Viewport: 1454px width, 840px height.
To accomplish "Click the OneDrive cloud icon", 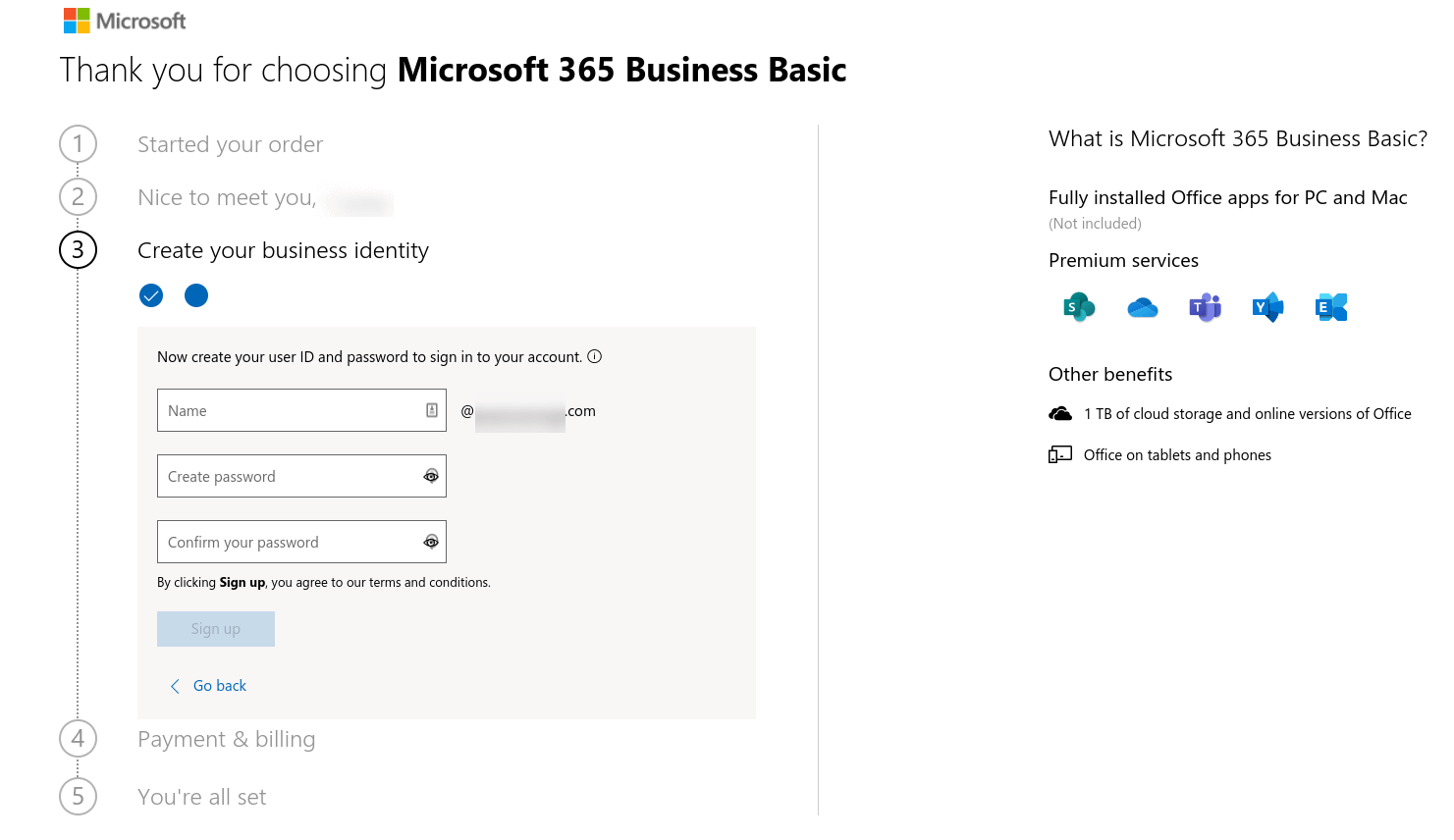I will click(1142, 306).
